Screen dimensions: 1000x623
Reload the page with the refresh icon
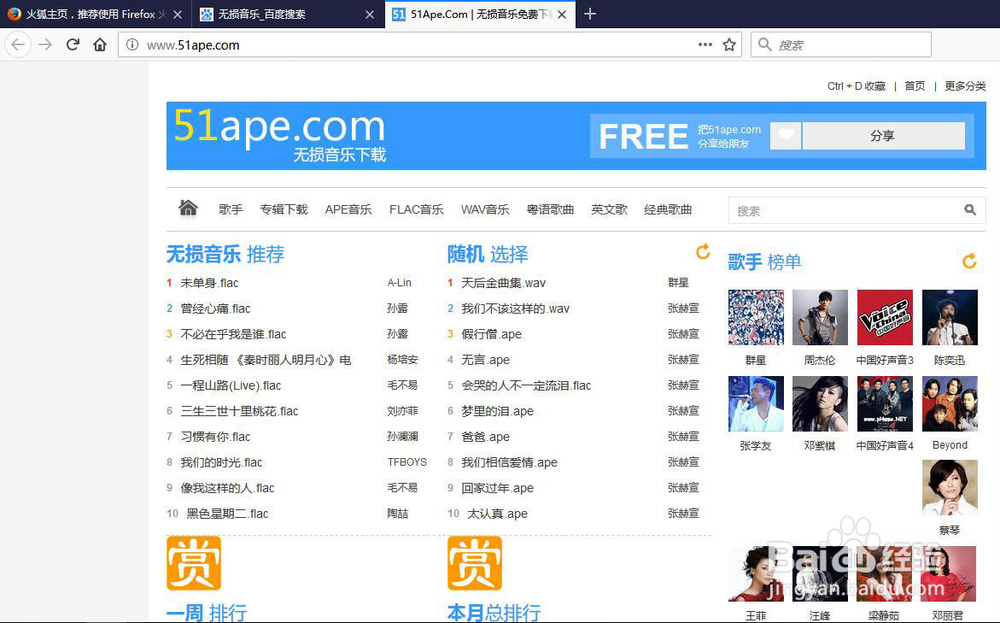click(73, 45)
